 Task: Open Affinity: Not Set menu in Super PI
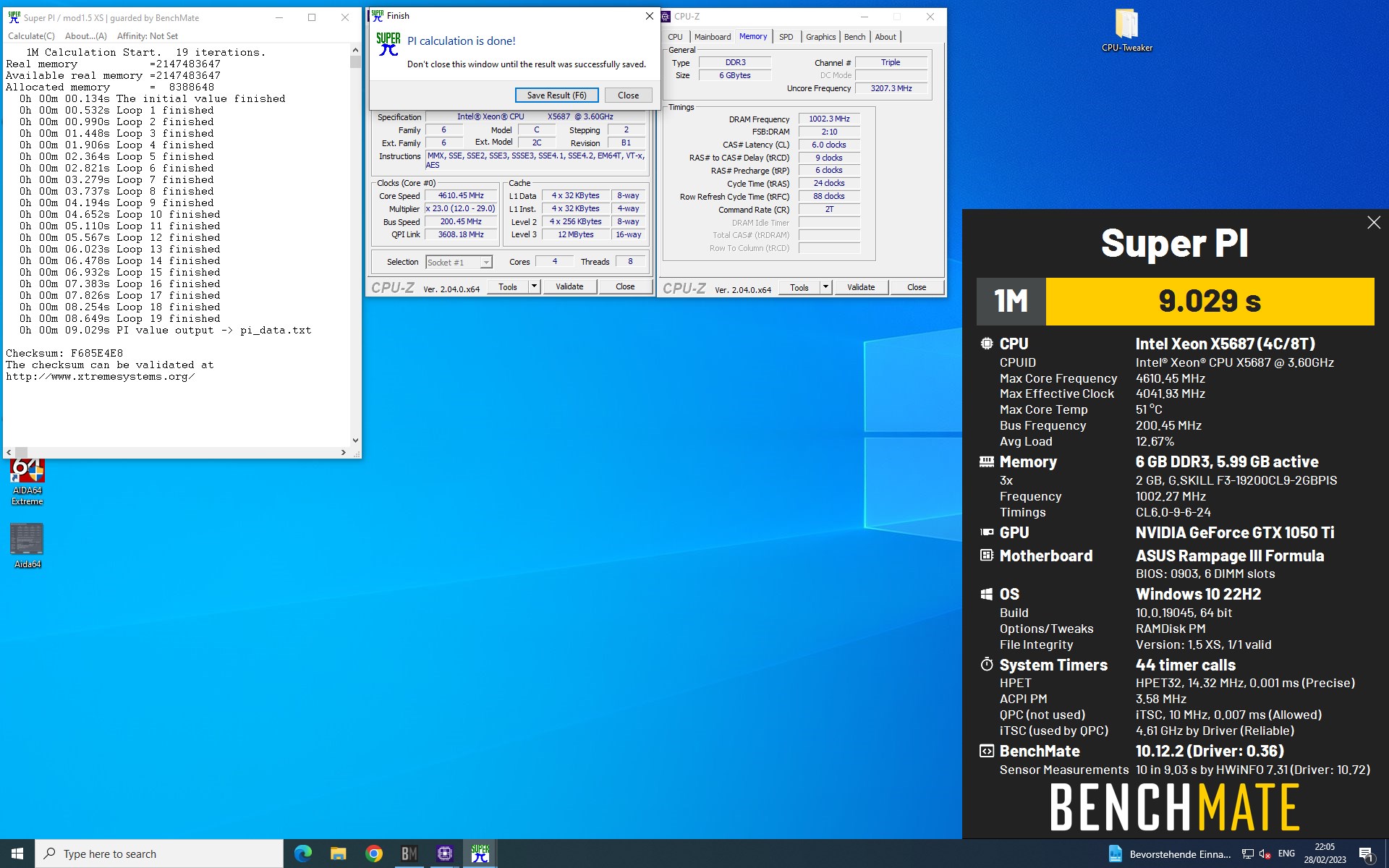(147, 35)
